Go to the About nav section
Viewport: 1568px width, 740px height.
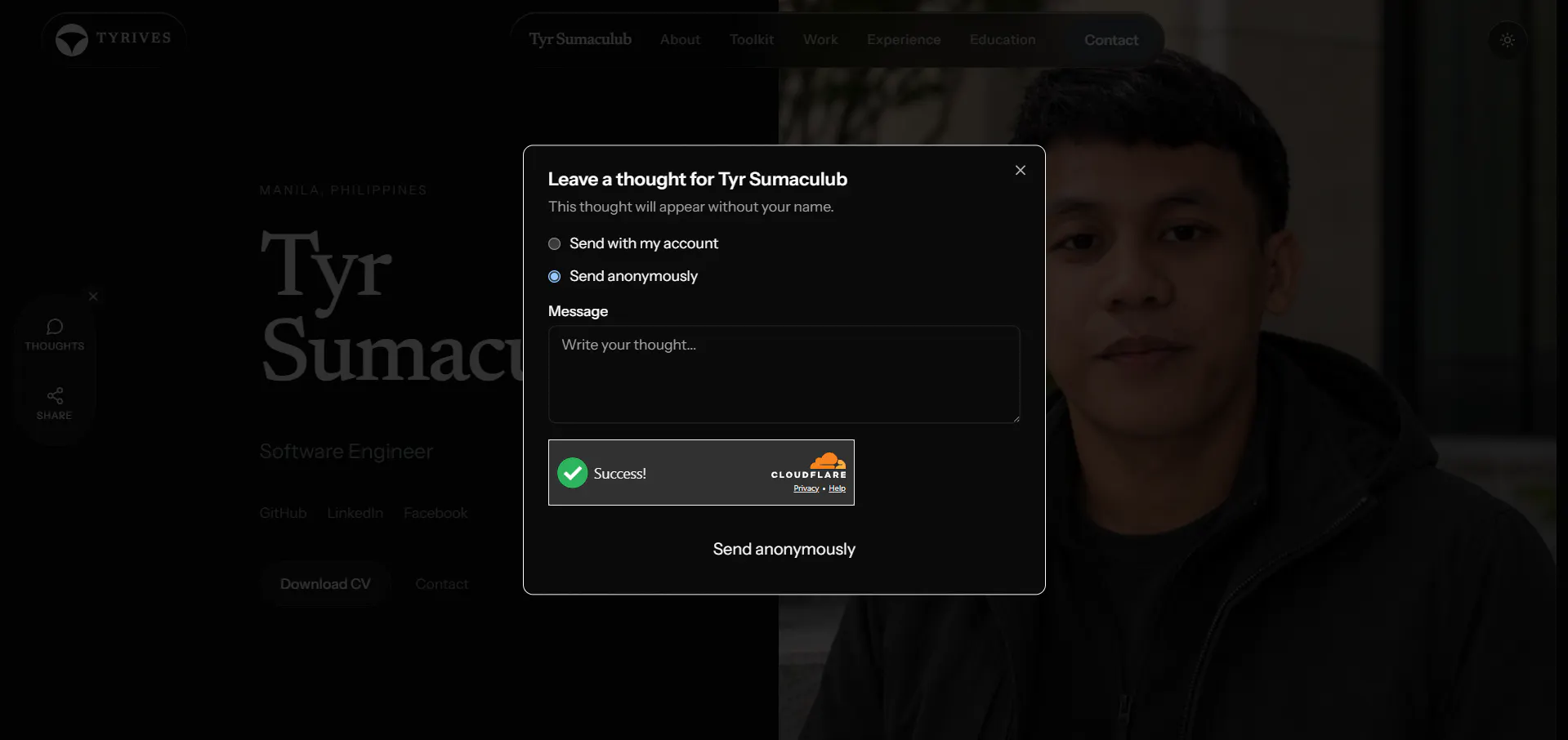pos(680,39)
